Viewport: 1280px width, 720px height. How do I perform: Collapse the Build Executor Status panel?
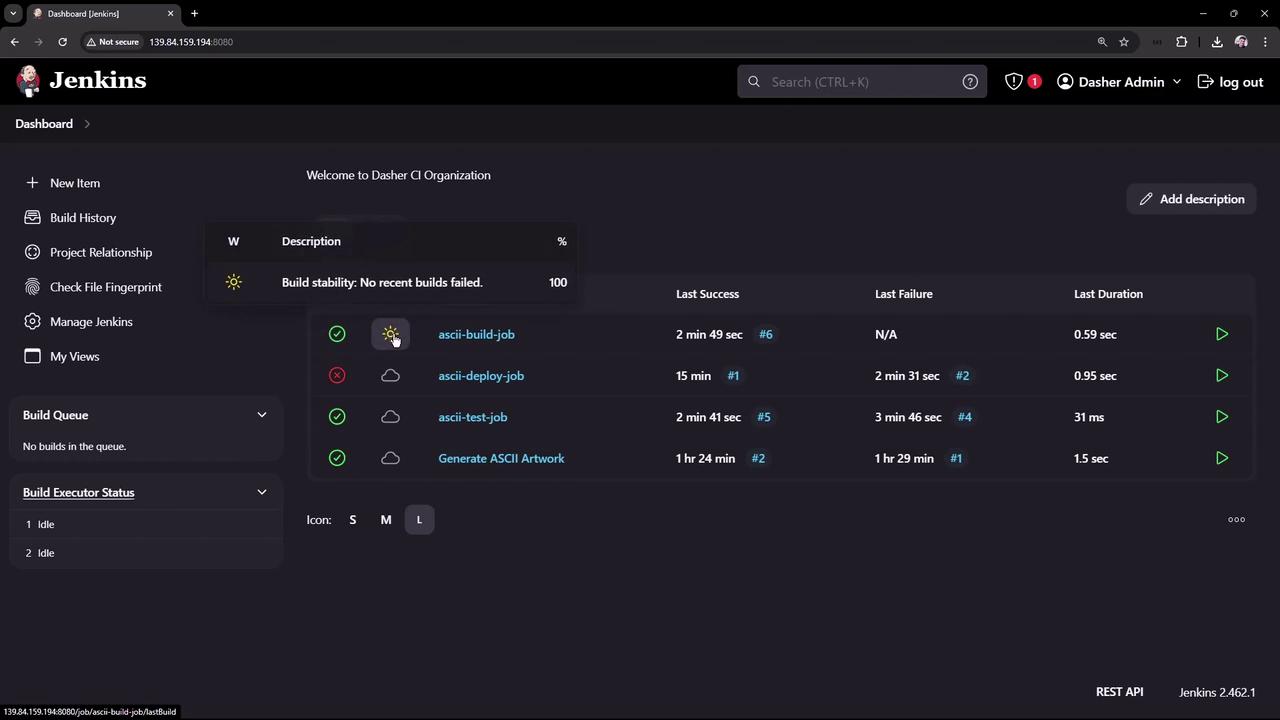coord(262,492)
